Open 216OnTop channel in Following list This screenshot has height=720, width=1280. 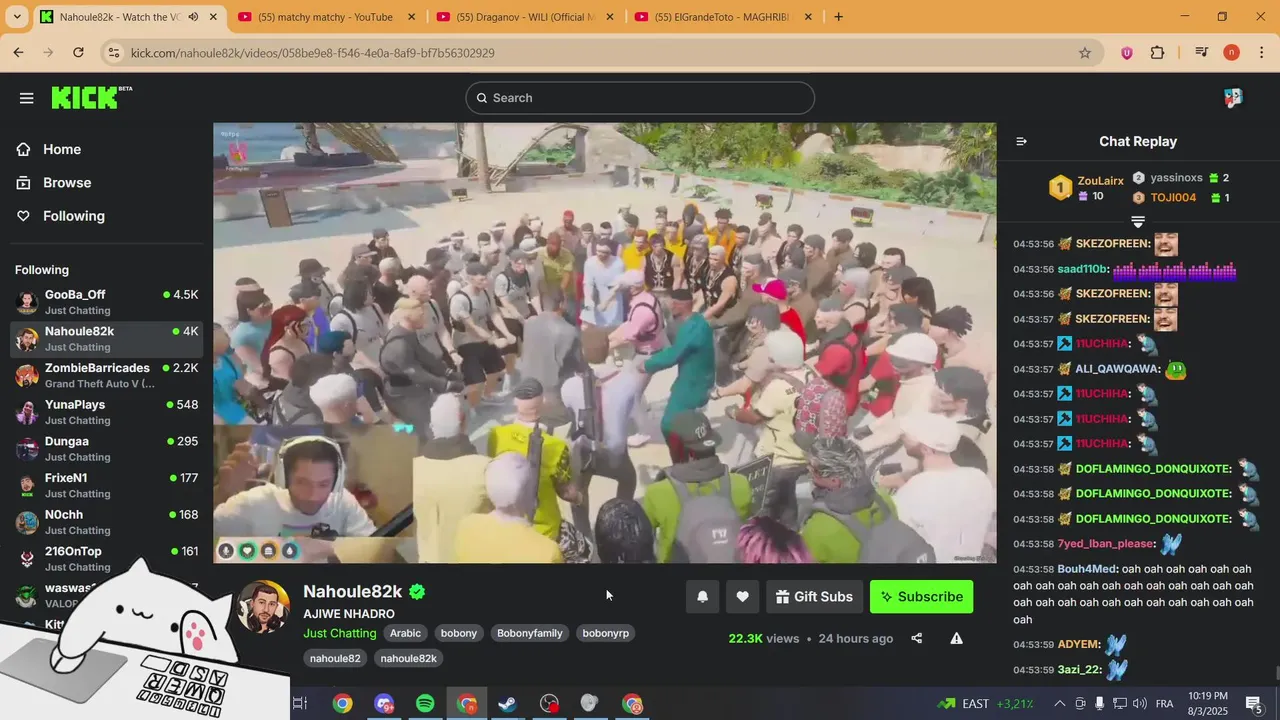click(x=106, y=558)
